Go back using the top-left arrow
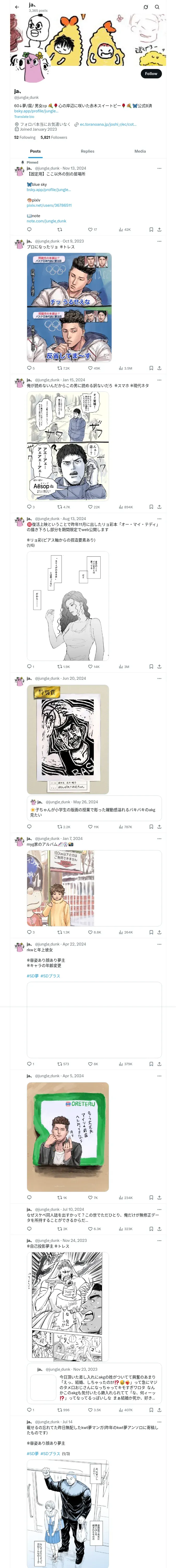 pos(17,7)
